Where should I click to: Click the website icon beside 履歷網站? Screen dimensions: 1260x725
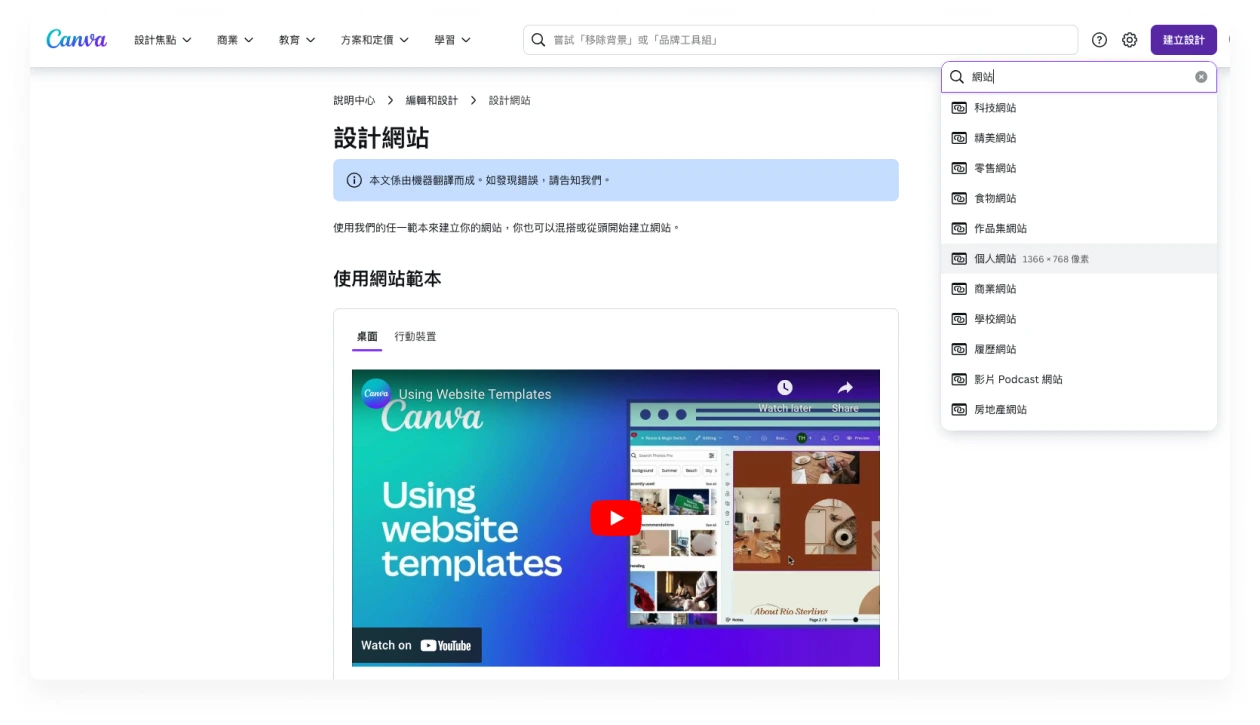pos(959,349)
